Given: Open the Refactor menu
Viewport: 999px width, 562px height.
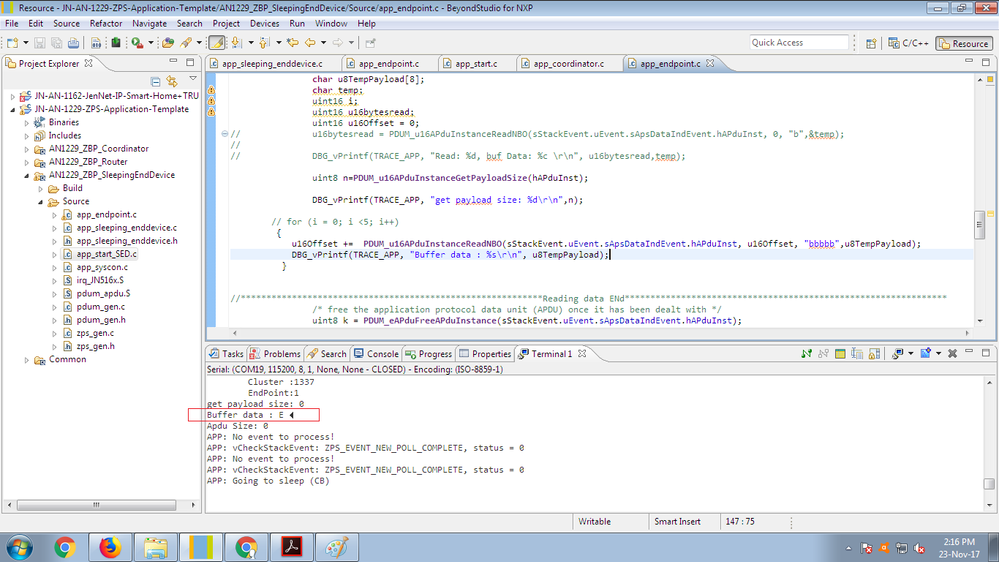Looking at the screenshot, I should (106, 24).
